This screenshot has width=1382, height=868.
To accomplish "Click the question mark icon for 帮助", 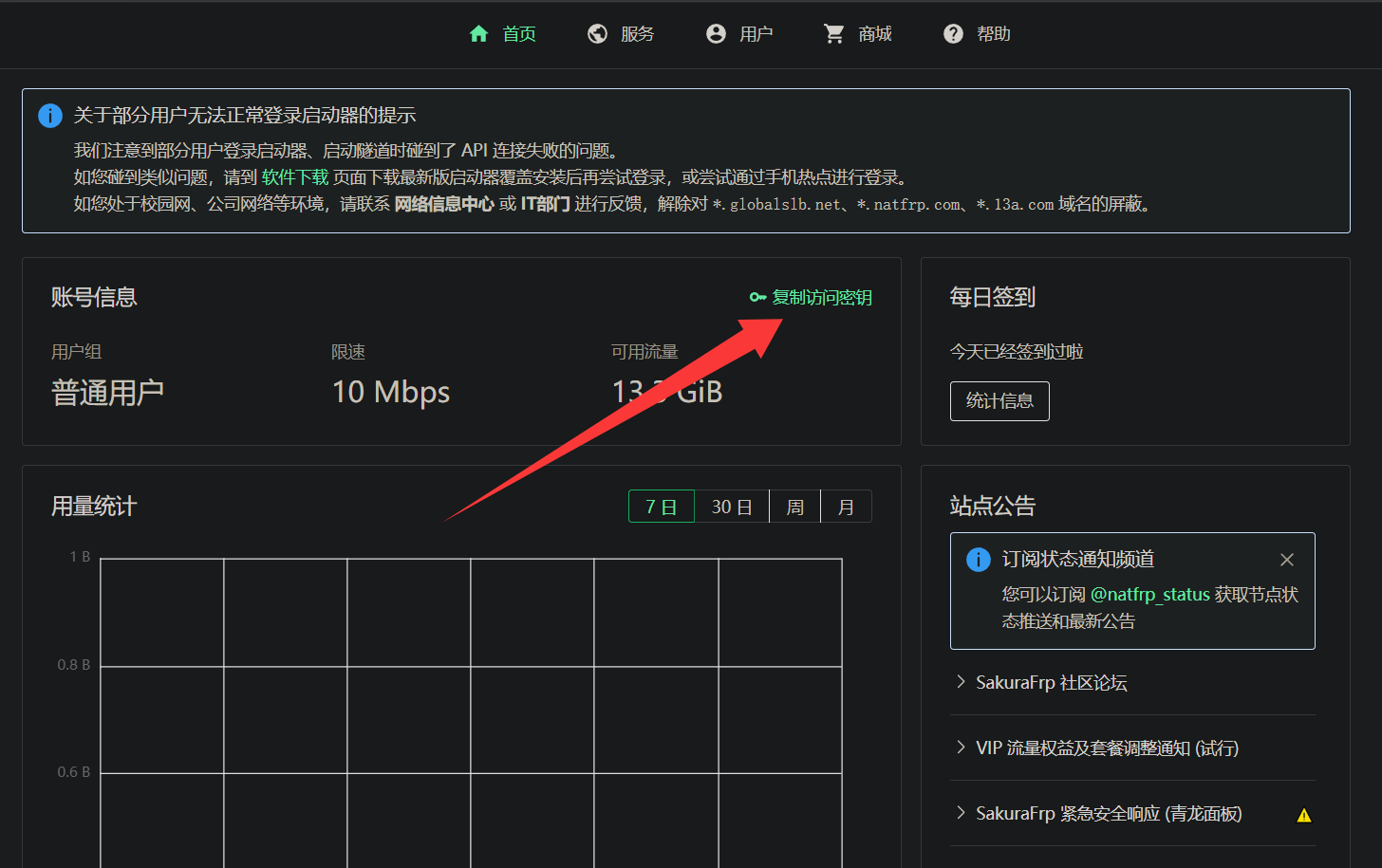I will pos(953,34).
